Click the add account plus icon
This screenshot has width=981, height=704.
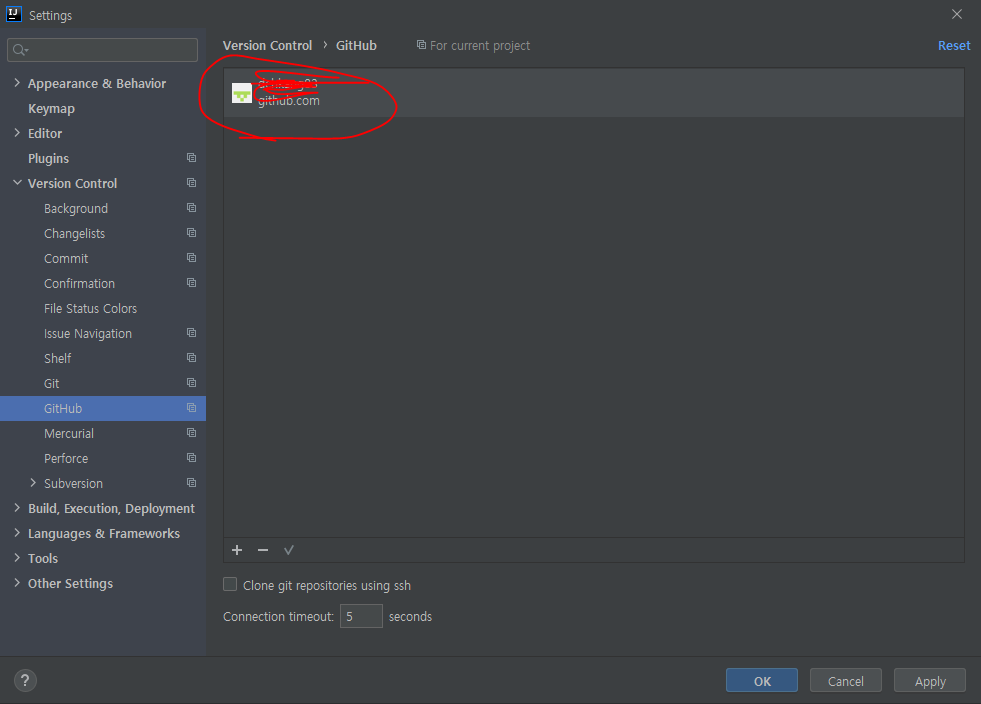[x=237, y=550]
